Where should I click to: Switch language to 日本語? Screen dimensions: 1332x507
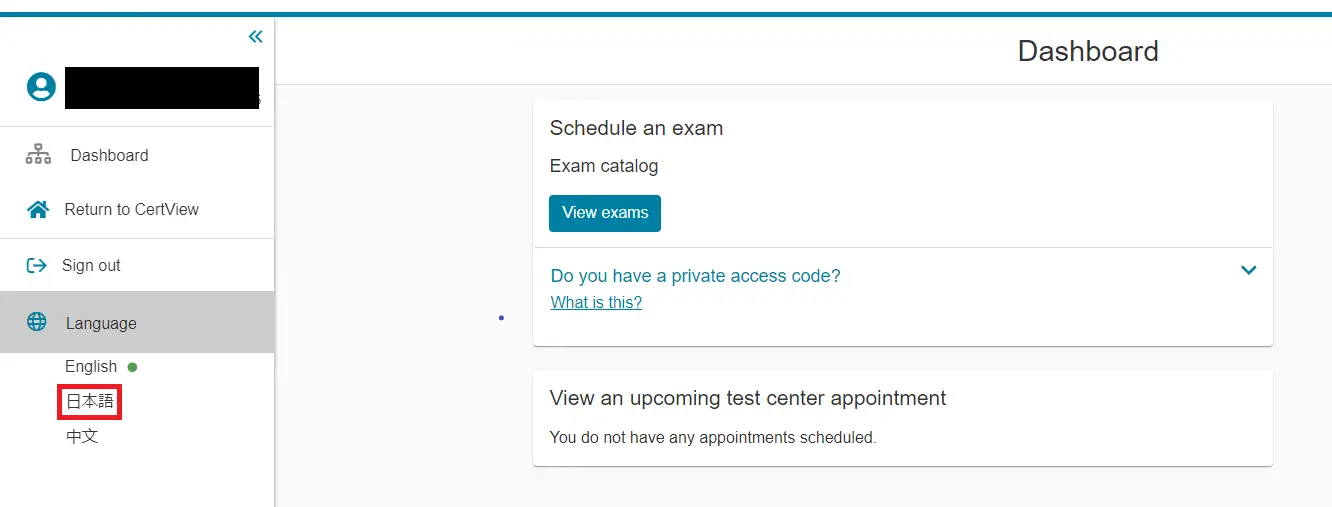90,402
